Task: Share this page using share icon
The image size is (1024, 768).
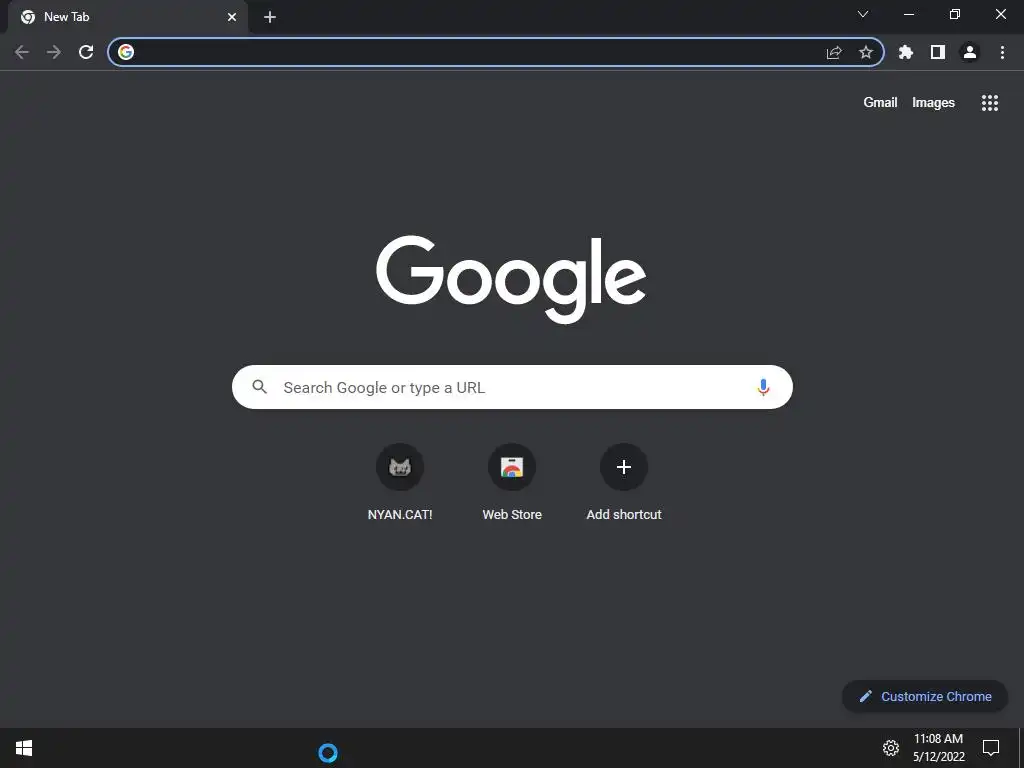Action: 834,52
